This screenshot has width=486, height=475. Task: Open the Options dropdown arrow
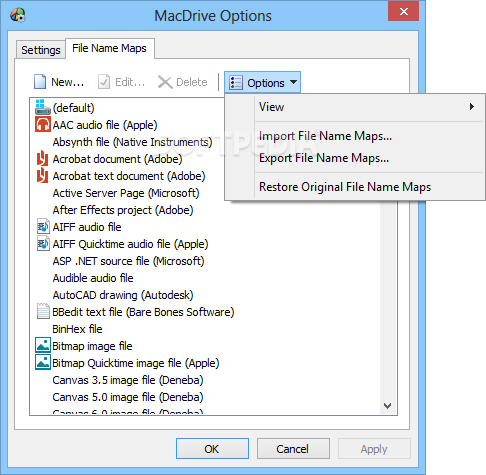(x=293, y=82)
